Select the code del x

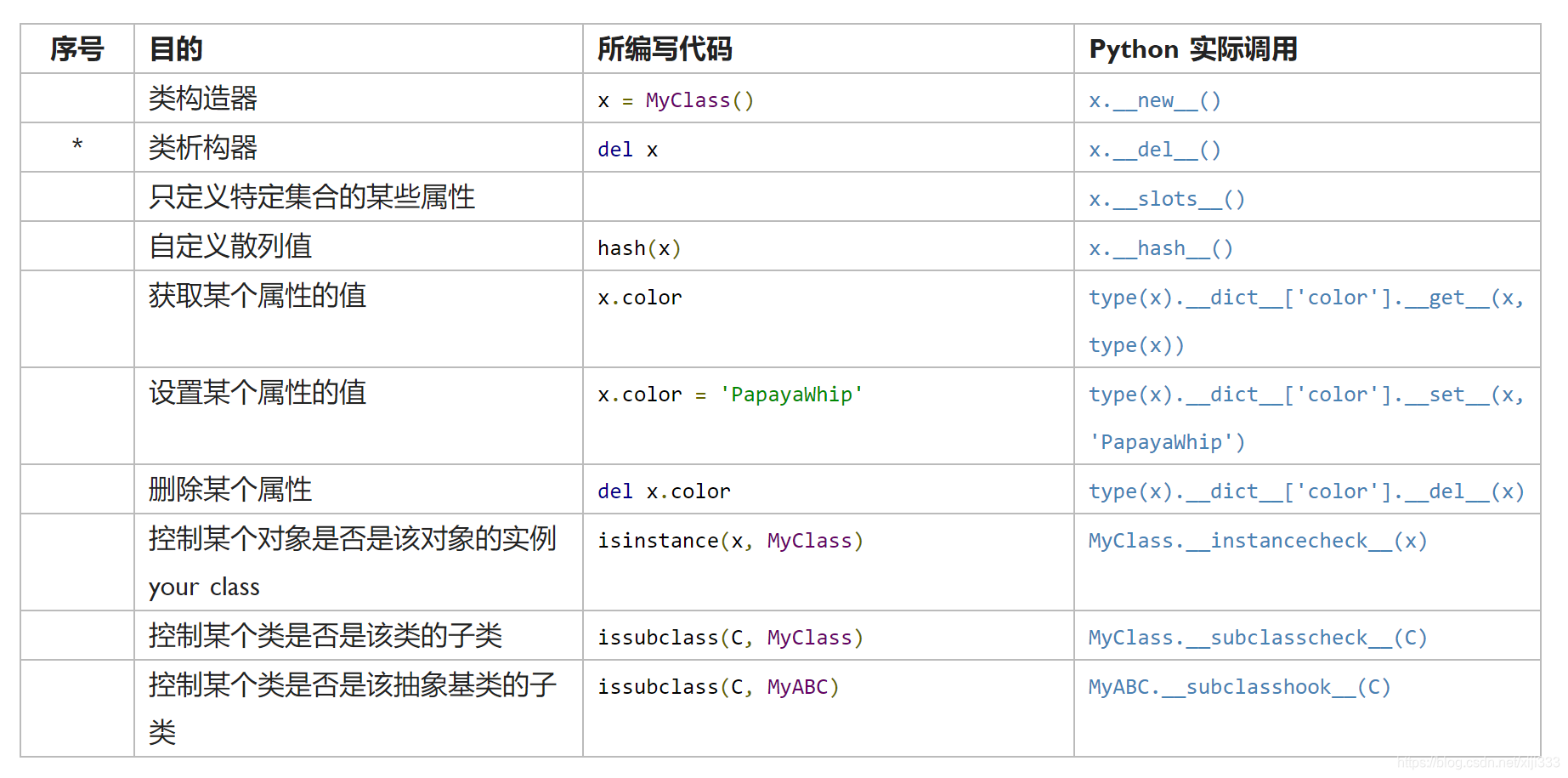coord(628,150)
